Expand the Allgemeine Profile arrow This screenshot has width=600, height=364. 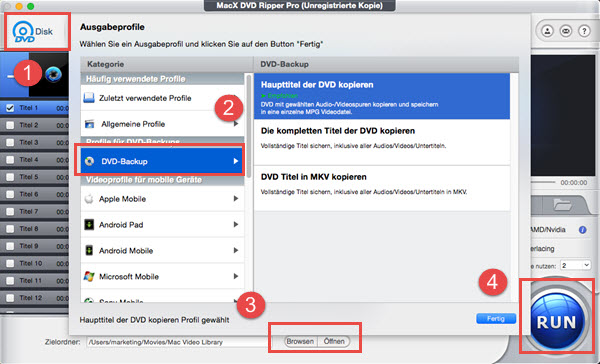[236, 124]
